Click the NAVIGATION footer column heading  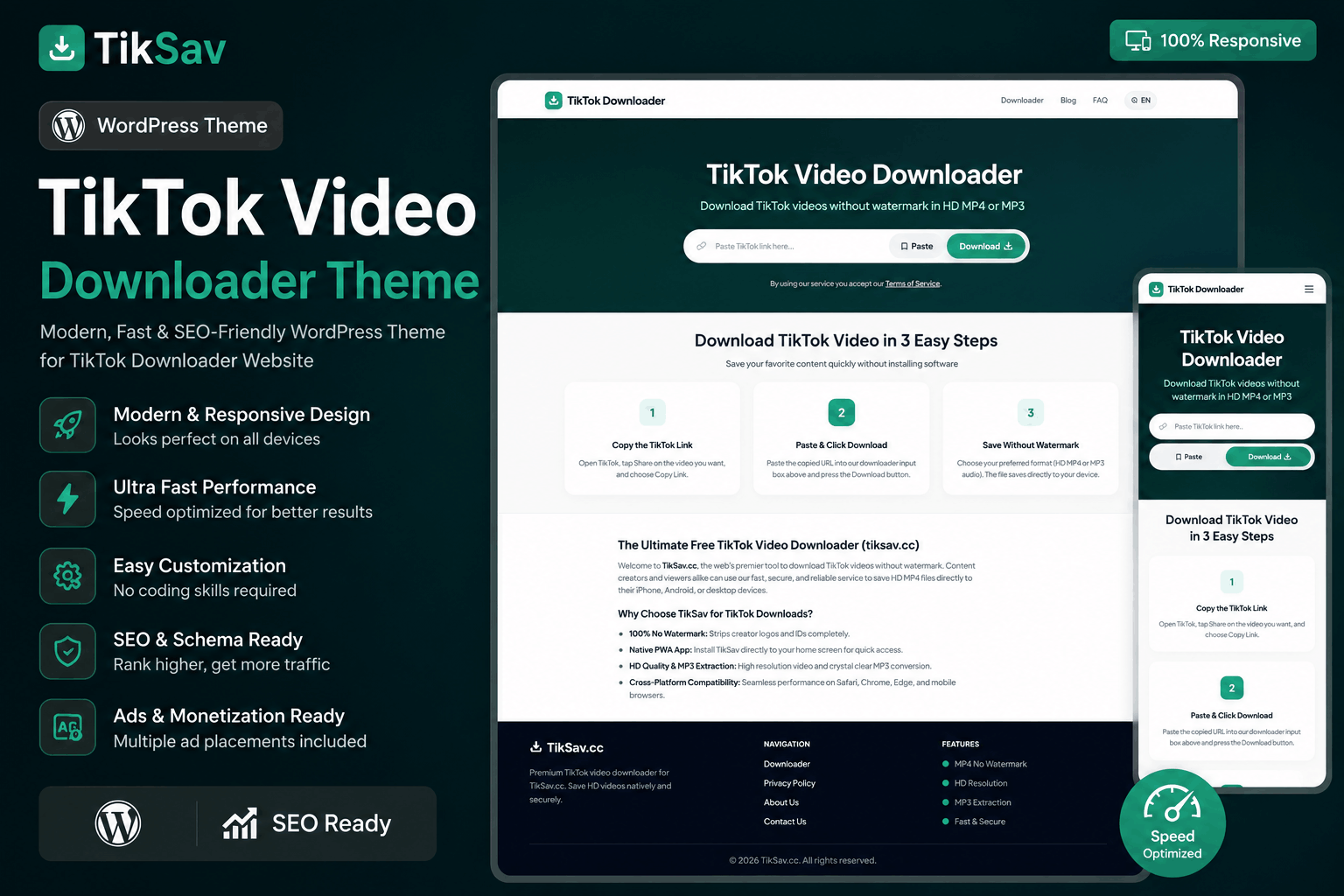pos(787,745)
